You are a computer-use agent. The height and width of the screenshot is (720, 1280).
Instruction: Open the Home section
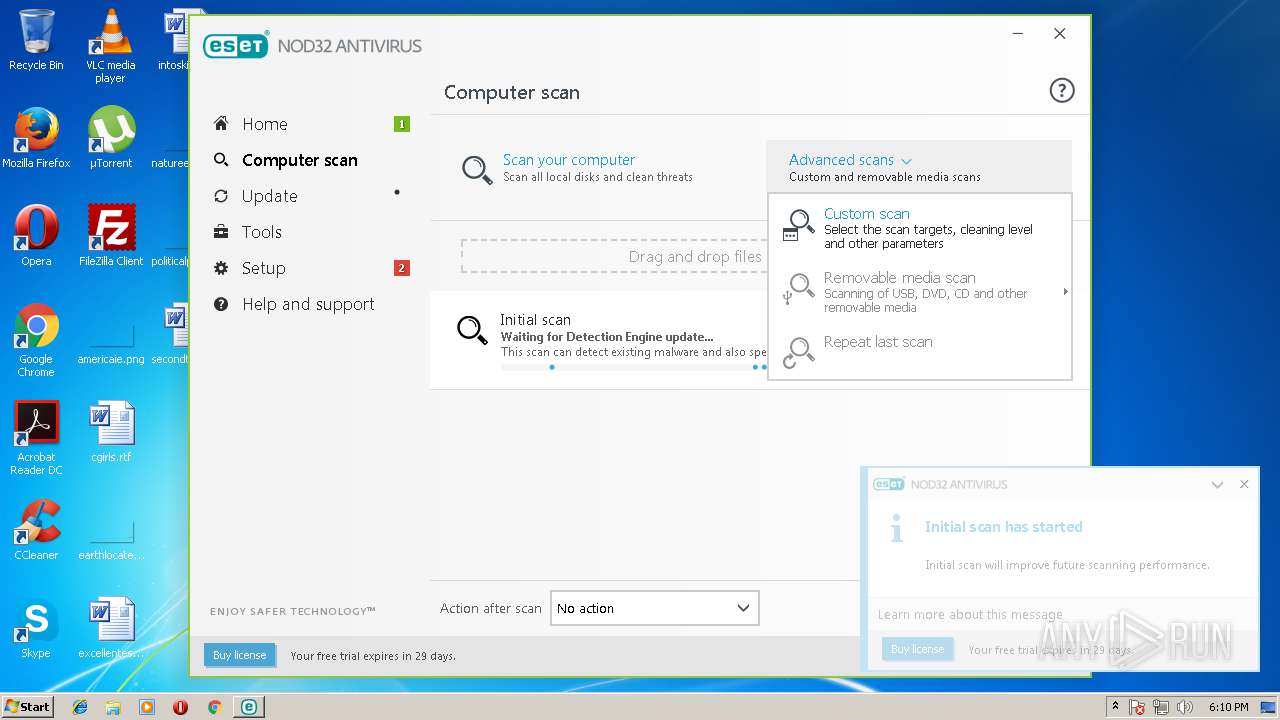coord(264,124)
